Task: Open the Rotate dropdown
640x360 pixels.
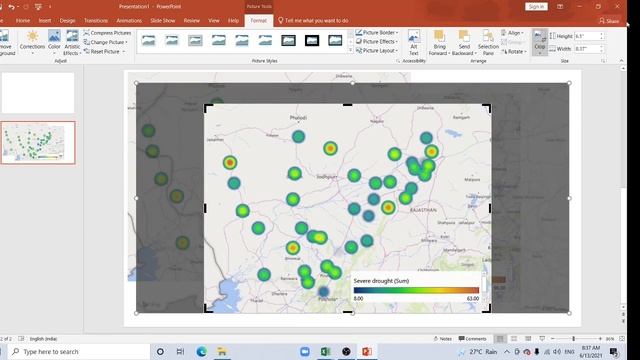Action: point(513,51)
